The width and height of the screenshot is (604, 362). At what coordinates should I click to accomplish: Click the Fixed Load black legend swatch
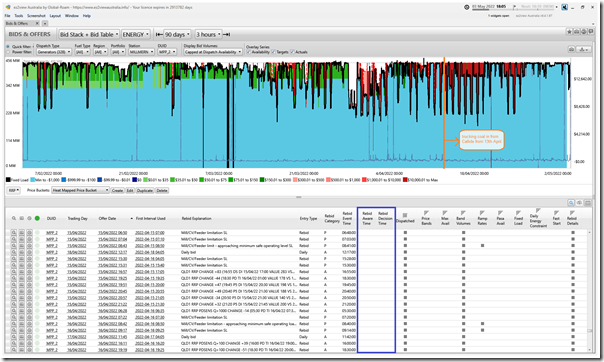(8, 179)
